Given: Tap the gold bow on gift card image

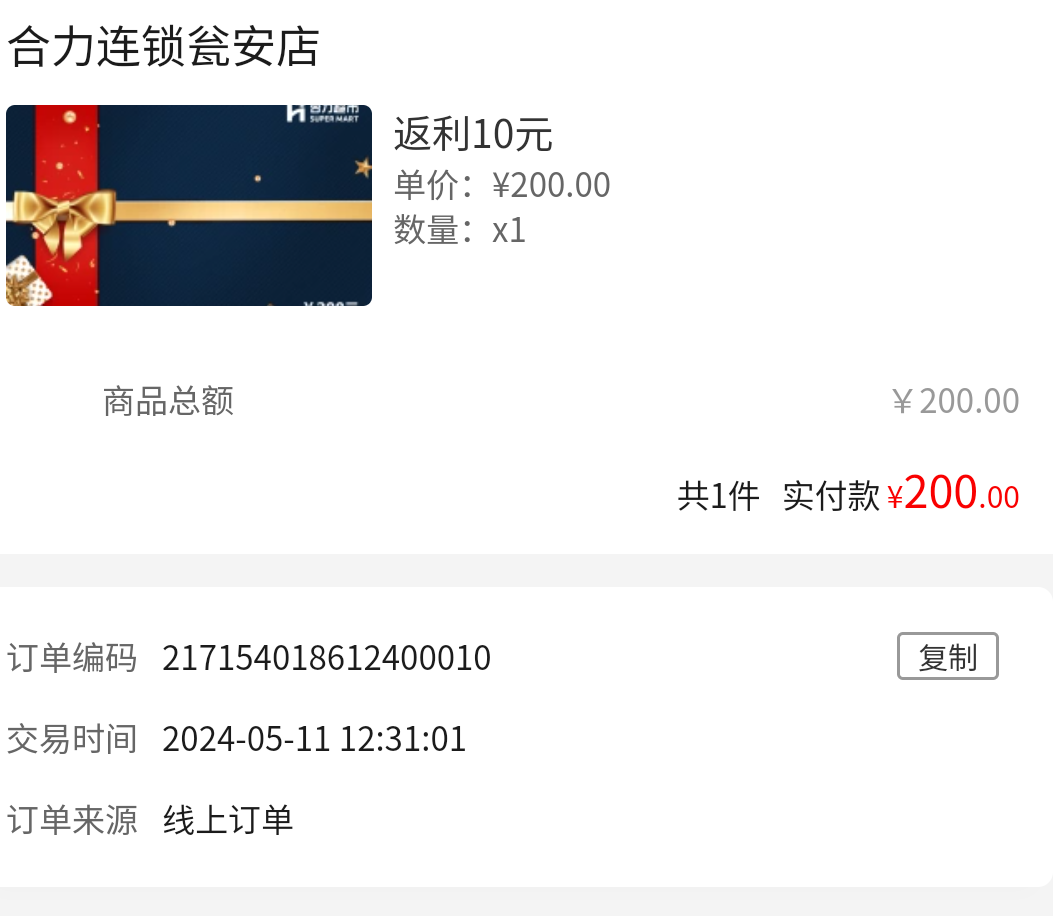Looking at the screenshot, I should click(x=64, y=218).
